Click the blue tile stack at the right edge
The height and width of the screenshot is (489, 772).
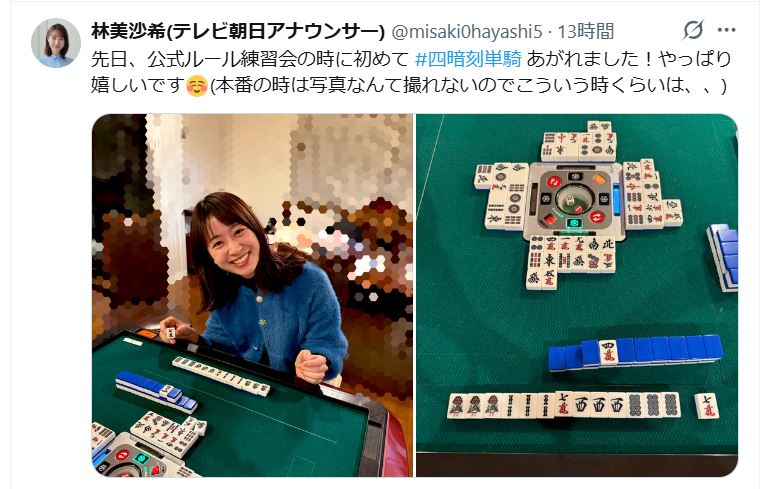coord(723,257)
